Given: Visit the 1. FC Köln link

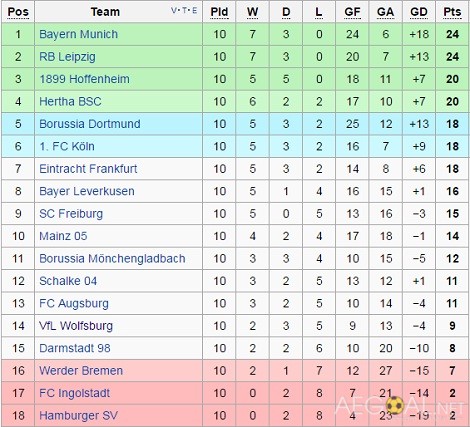Looking at the screenshot, I should point(67,146).
